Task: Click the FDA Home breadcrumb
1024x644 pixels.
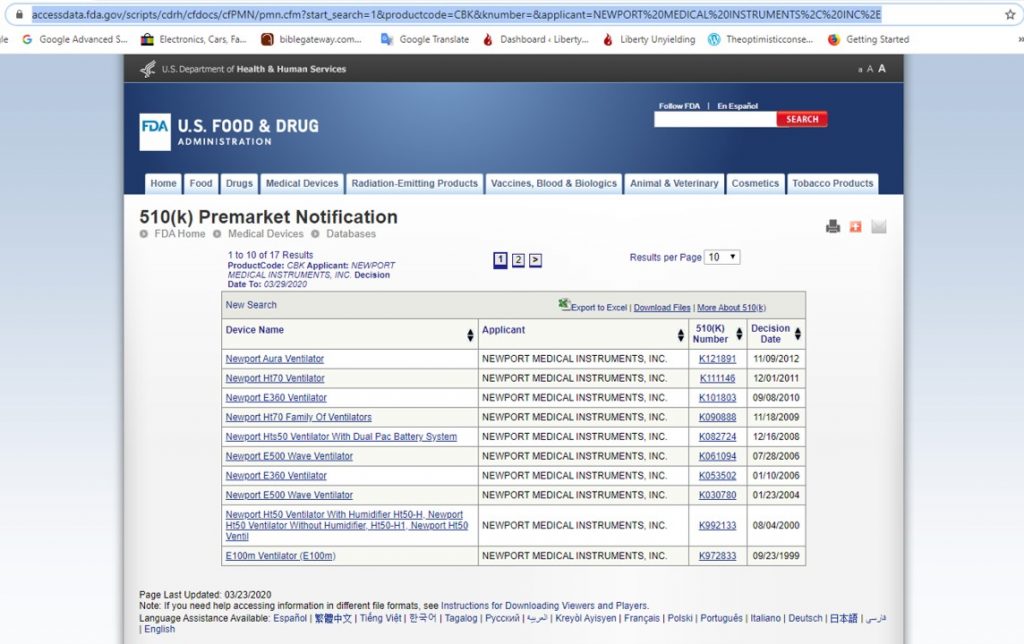Action: click(x=180, y=234)
